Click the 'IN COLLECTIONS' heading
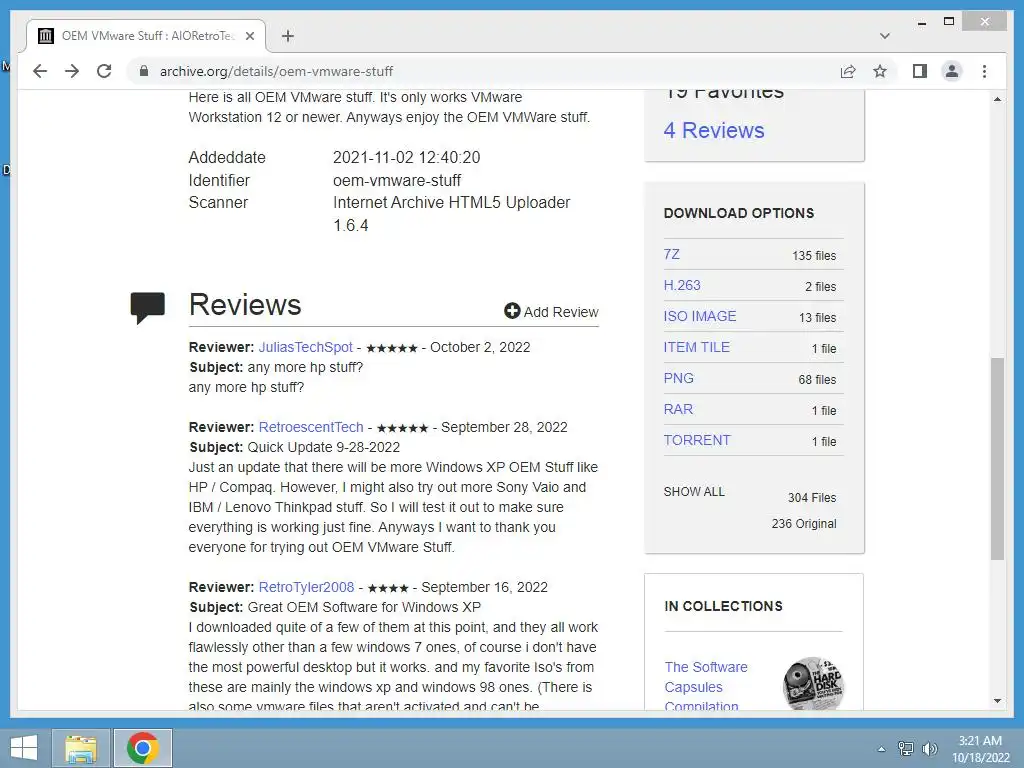This screenshot has height=768, width=1024. point(724,606)
